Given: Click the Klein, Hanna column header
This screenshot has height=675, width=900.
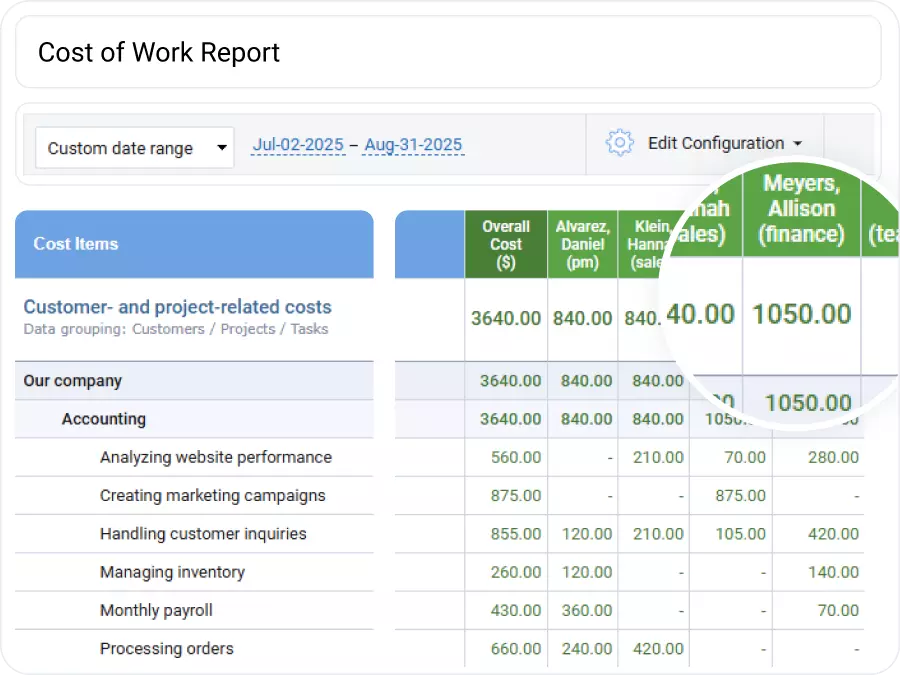Looking at the screenshot, I should pos(650,243).
